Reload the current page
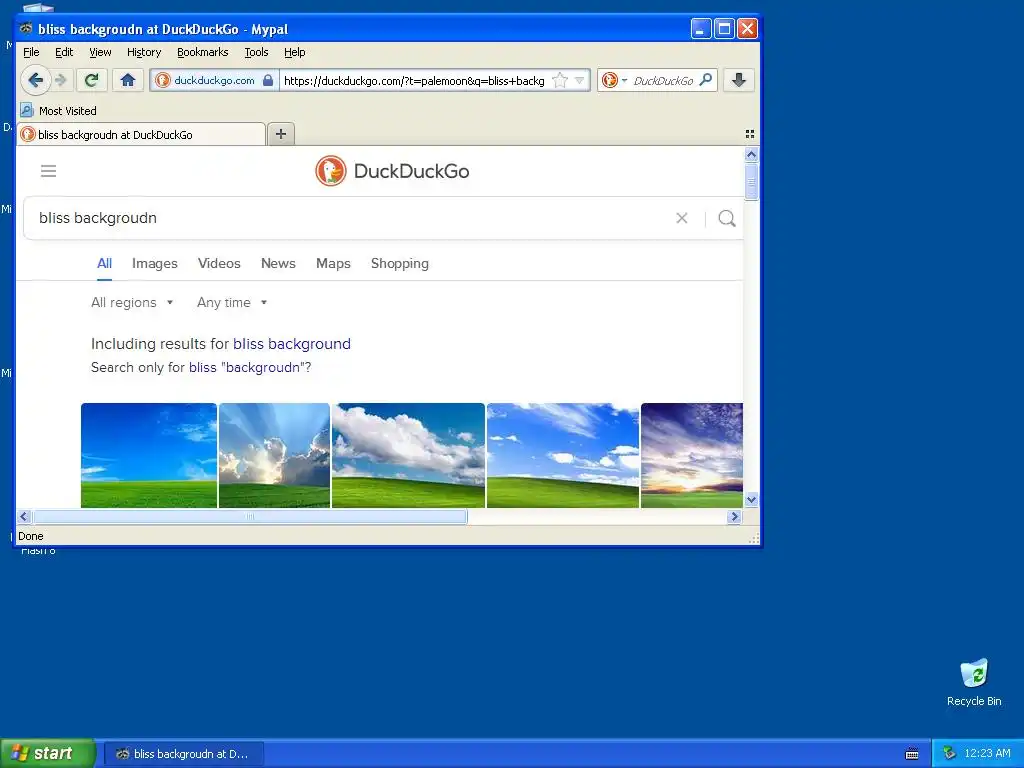The image size is (1024, 768). point(91,80)
